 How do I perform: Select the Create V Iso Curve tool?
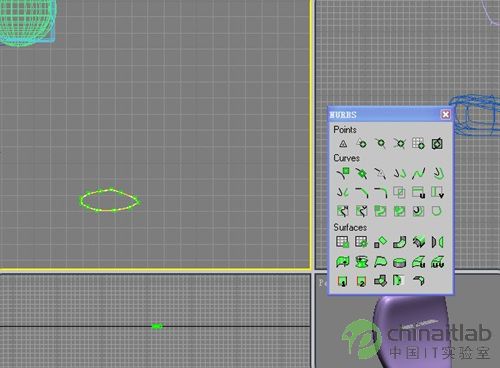click(437, 192)
